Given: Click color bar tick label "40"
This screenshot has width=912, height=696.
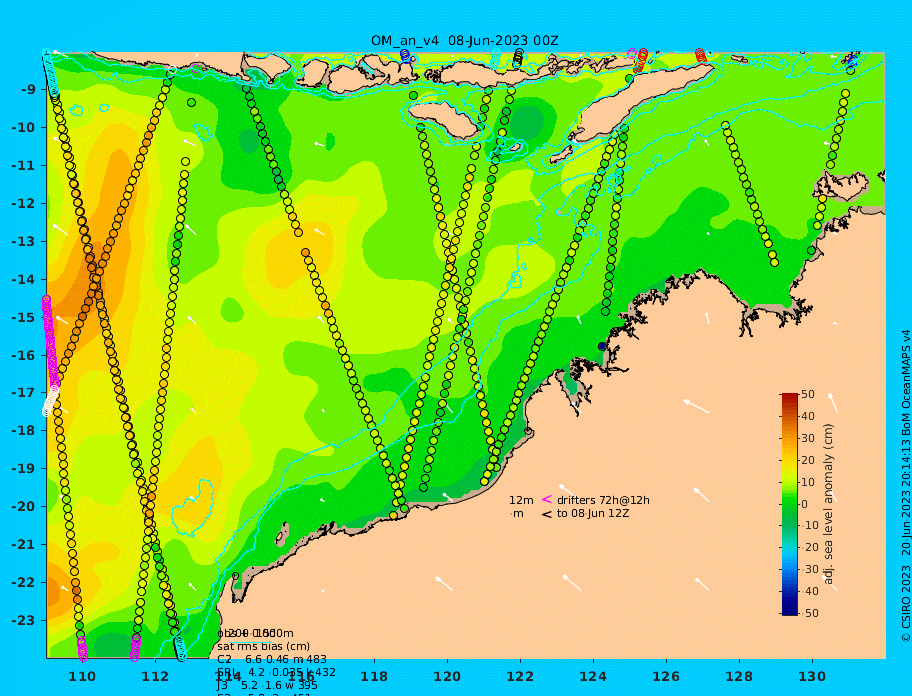Looking at the screenshot, I should click(808, 416).
